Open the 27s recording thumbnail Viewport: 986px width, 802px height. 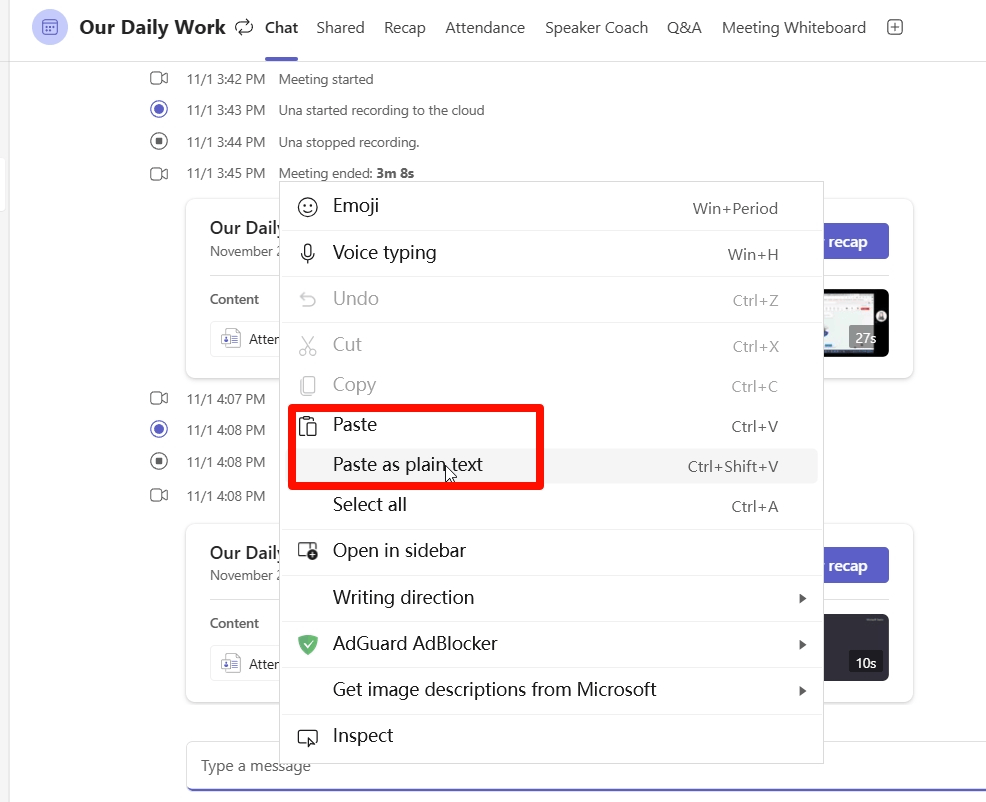coord(856,323)
